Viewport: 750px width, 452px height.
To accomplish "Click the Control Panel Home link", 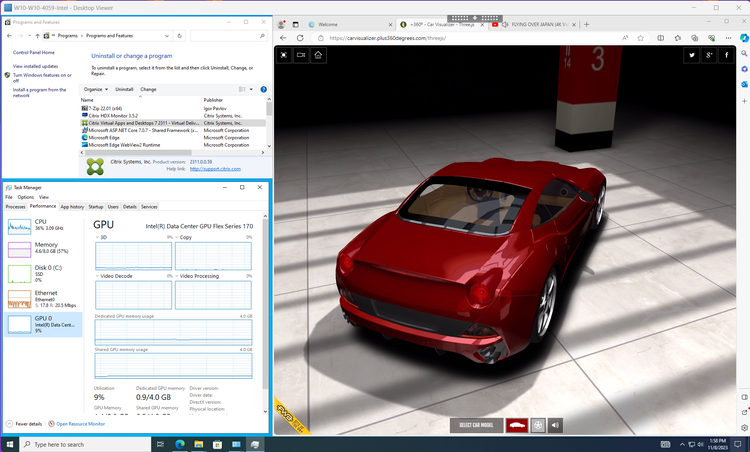I will [x=33, y=52].
